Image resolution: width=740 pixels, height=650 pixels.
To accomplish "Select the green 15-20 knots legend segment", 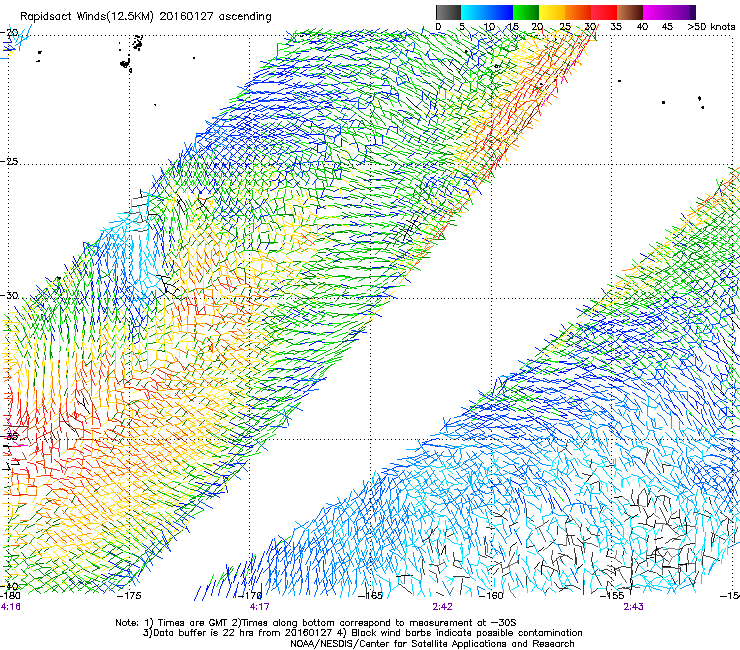I will [526, 13].
